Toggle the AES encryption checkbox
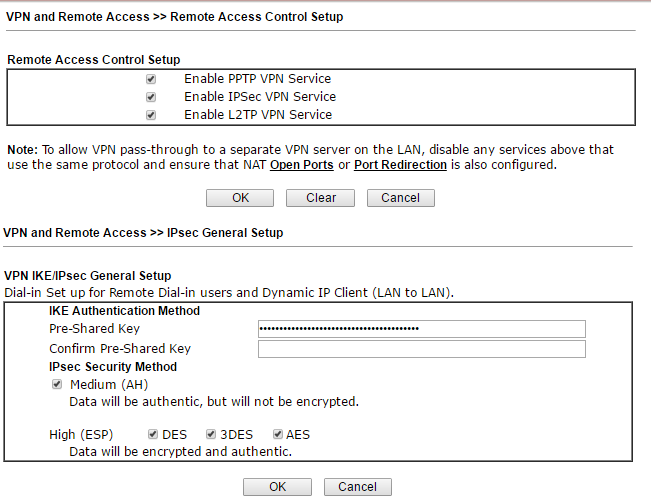The height and width of the screenshot is (499, 651). pos(277,434)
